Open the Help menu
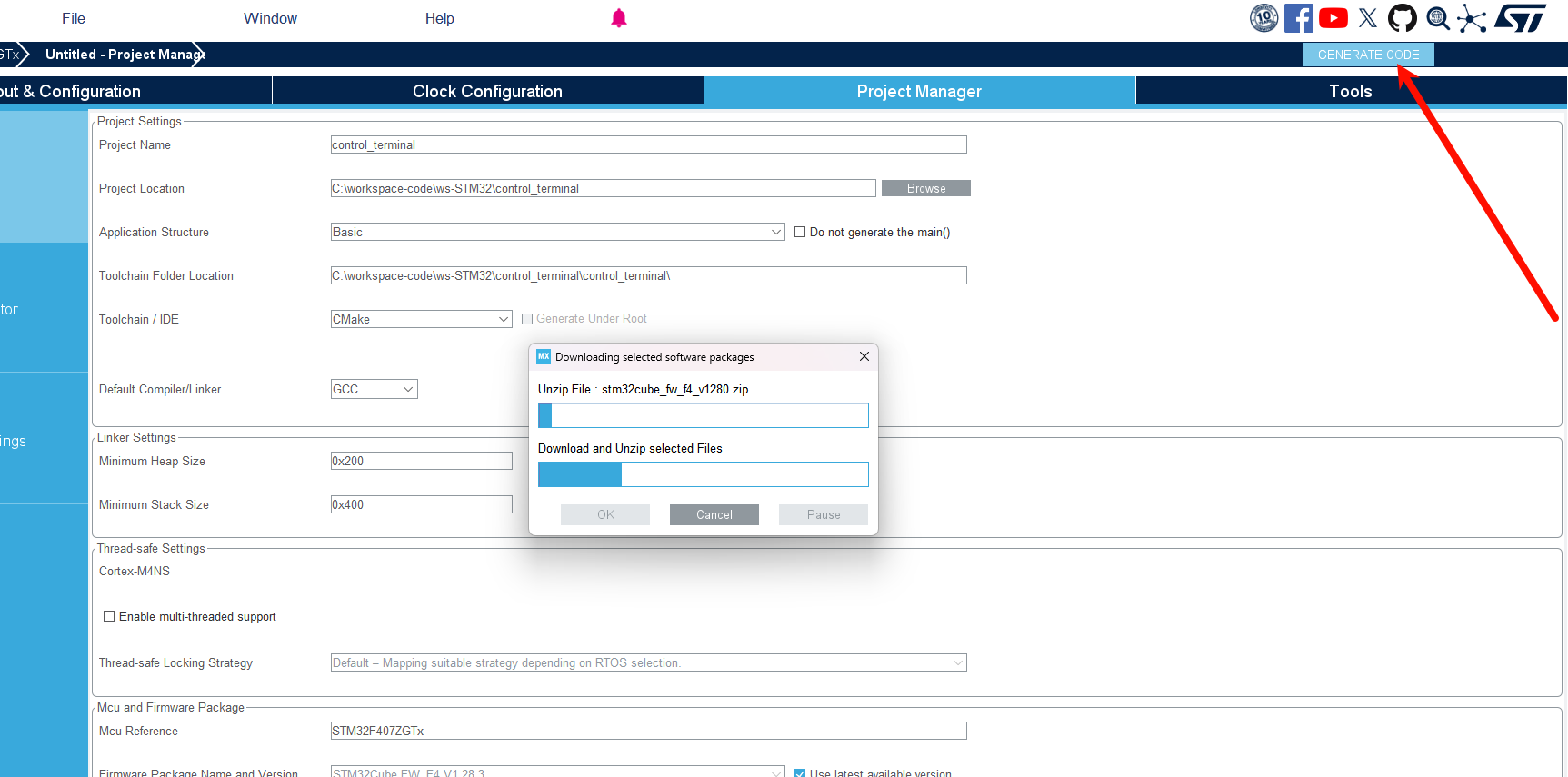Viewport: 1568px width, 777px height. [439, 18]
